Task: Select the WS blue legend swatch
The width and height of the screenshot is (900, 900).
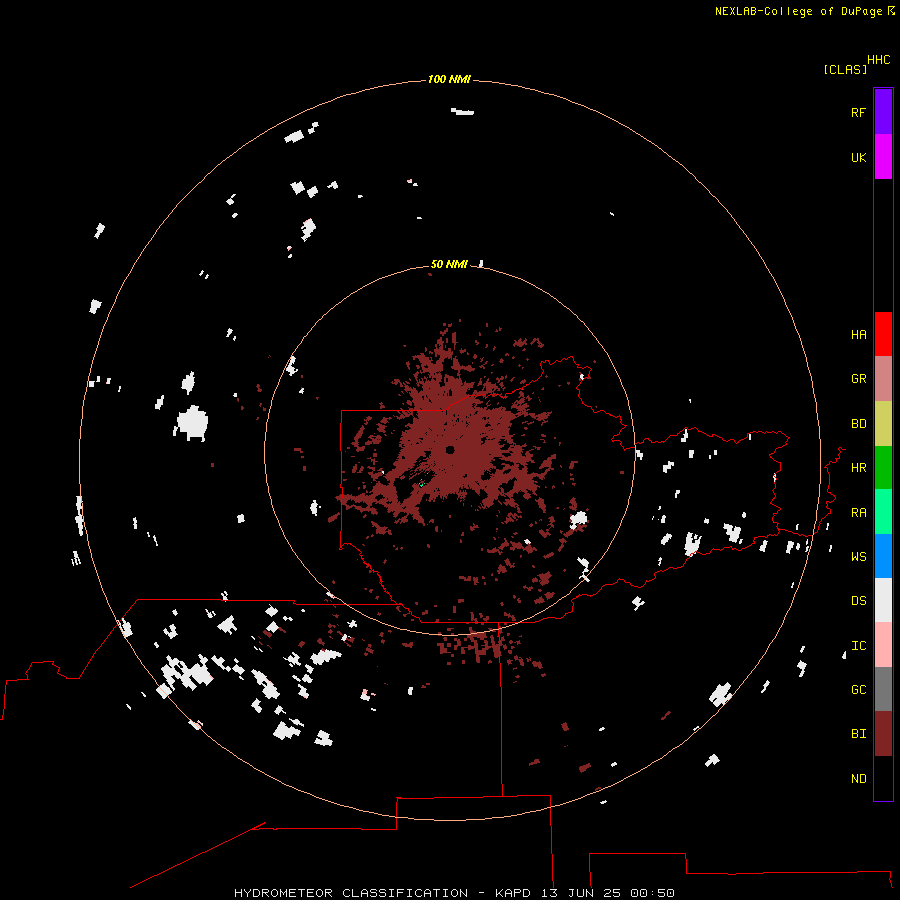Action: [x=883, y=556]
